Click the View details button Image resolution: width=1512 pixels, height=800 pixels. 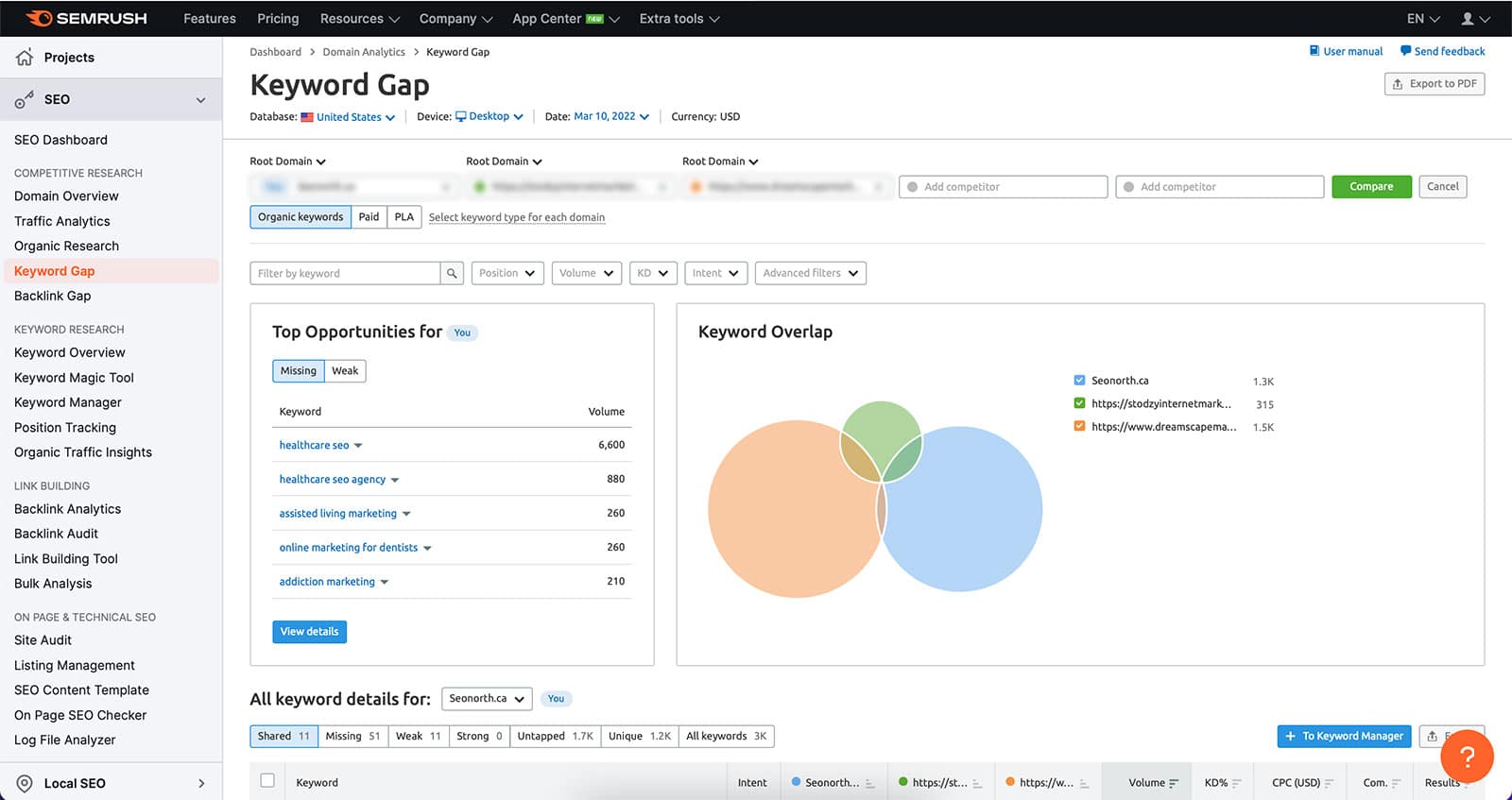pyautogui.click(x=309, y=632)
